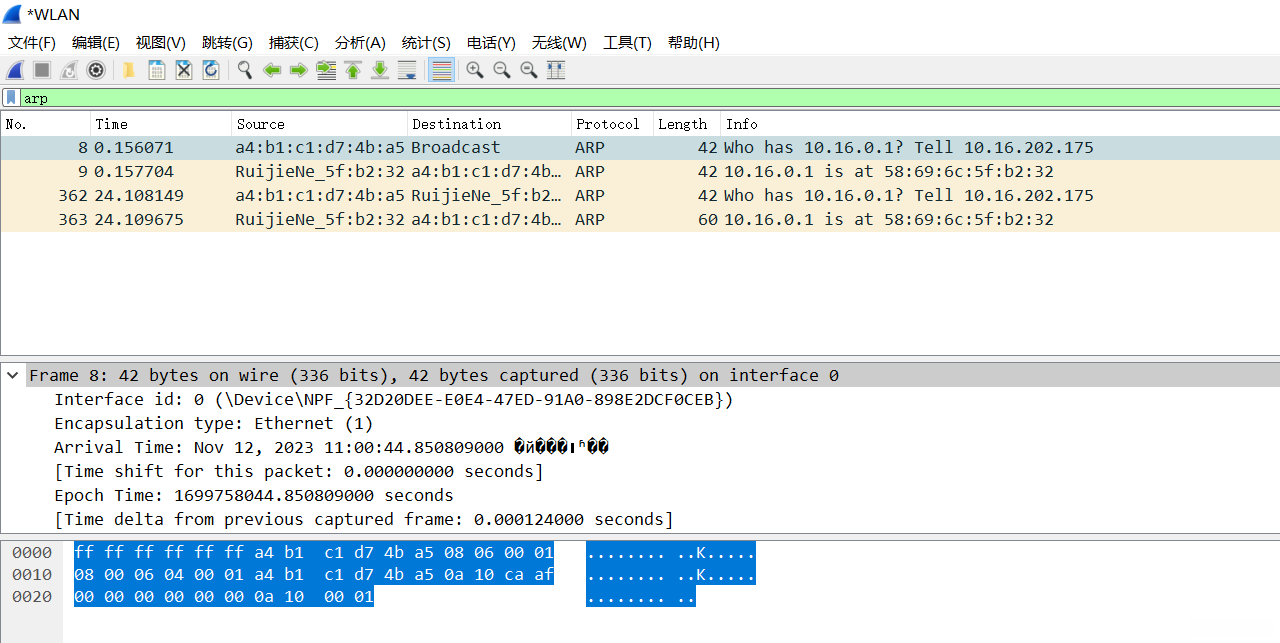Click Wireshark fin icon in title bar

point(12,14)
